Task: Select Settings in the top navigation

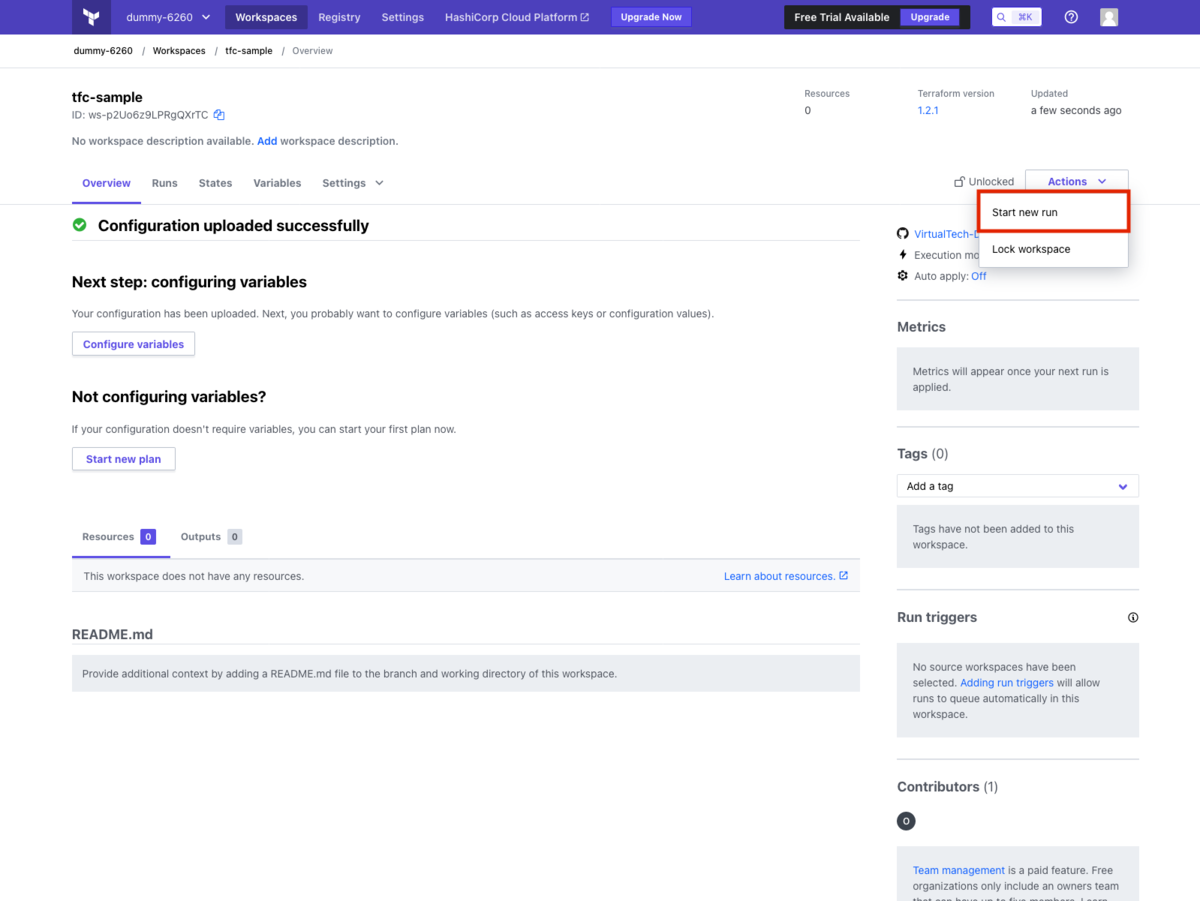Action: [402, 17]
